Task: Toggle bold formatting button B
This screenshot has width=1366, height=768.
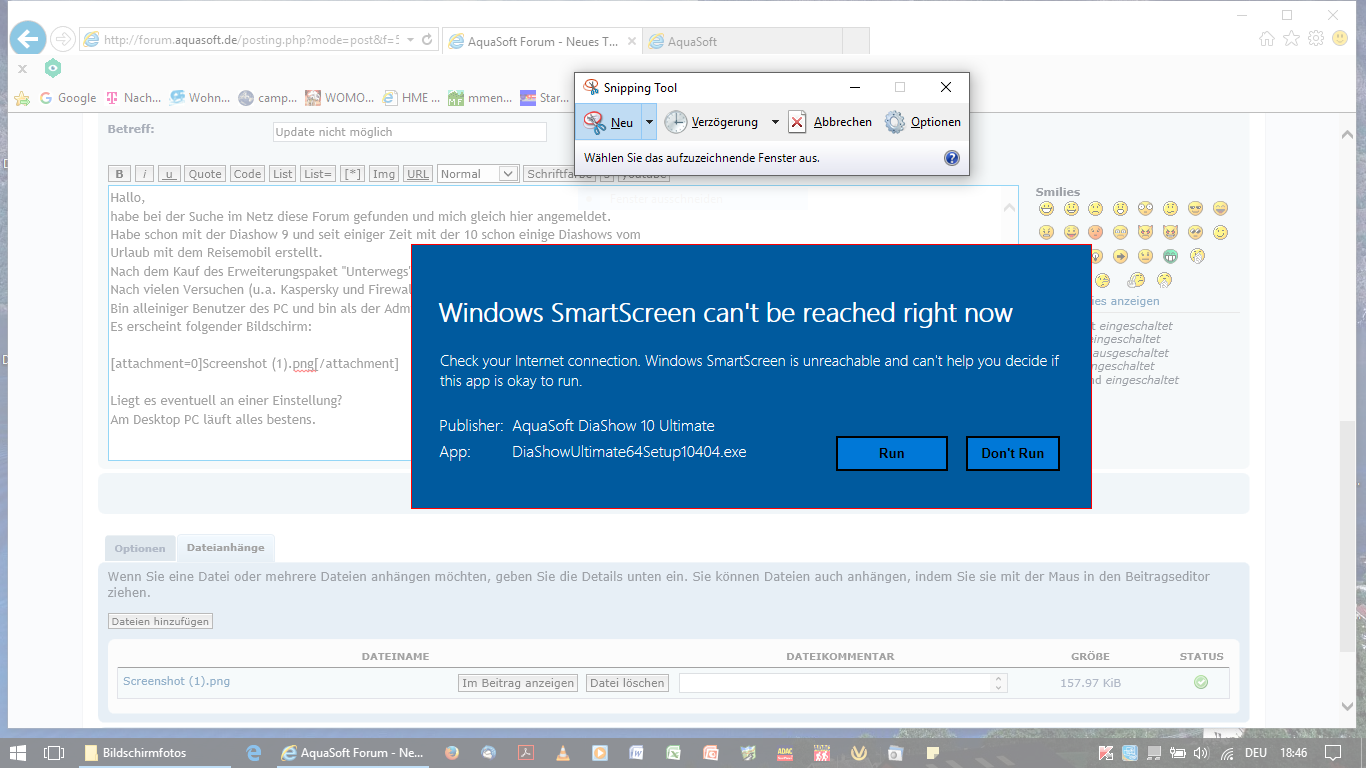Action: click(120, 174)
